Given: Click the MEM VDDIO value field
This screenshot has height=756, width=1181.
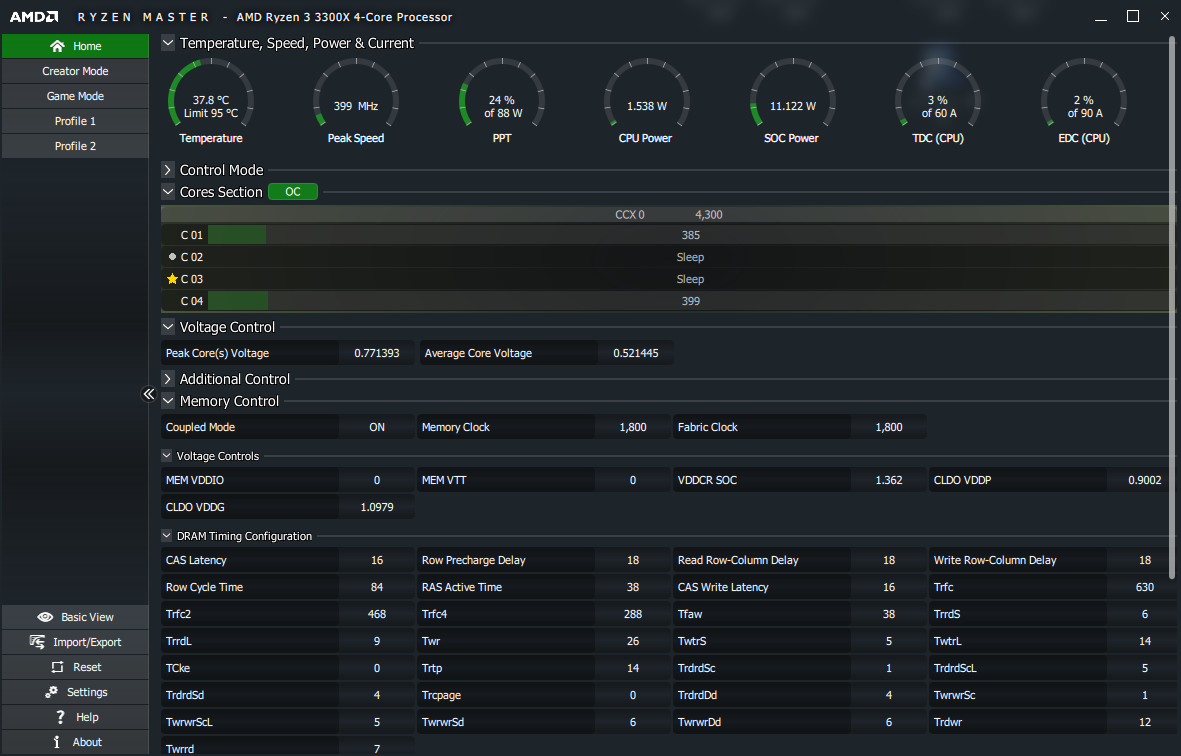Looking at the screenshot, I should (377, 480).
